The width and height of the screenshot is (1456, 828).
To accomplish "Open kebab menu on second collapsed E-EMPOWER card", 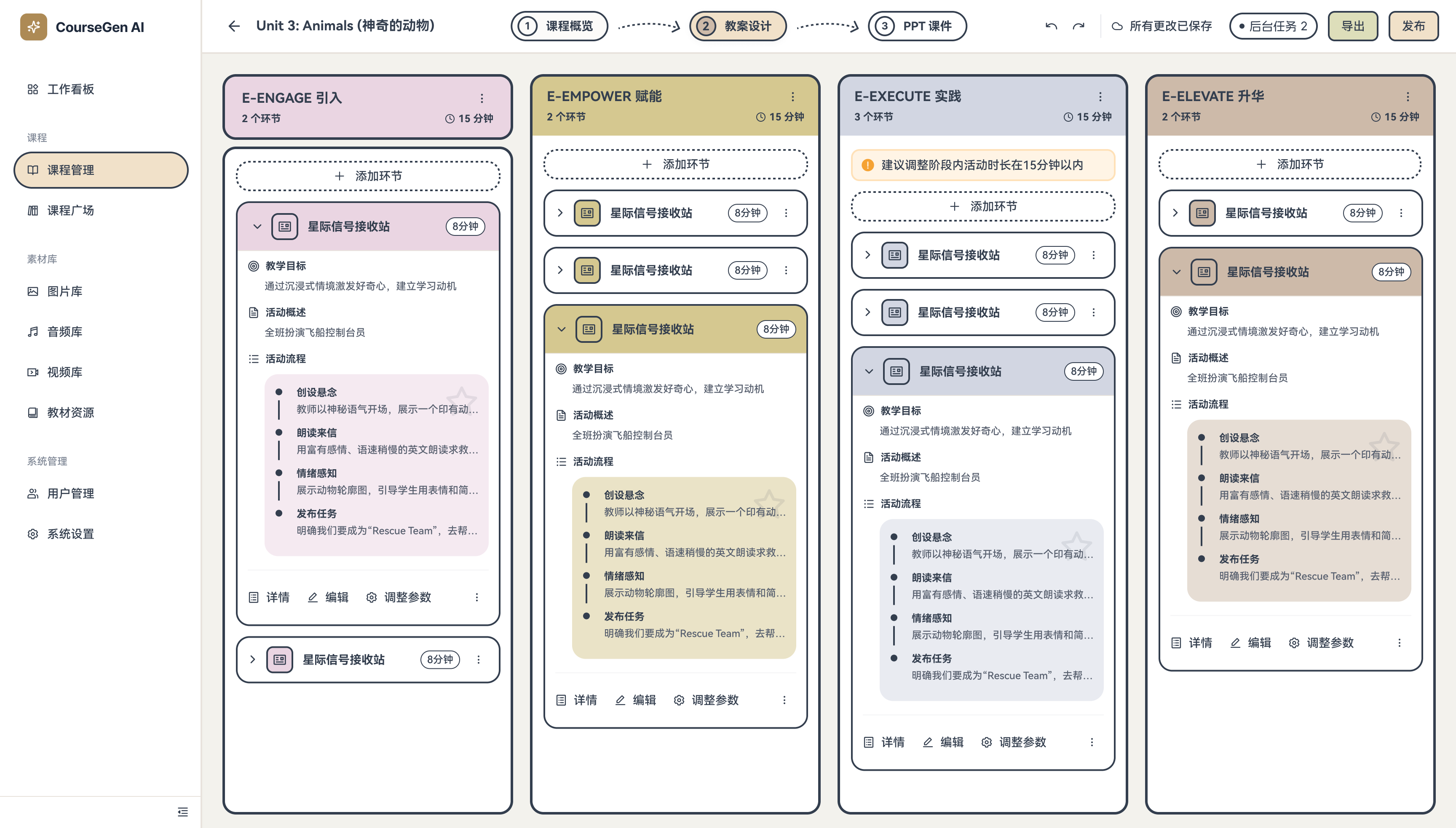I will coord(786,270).
